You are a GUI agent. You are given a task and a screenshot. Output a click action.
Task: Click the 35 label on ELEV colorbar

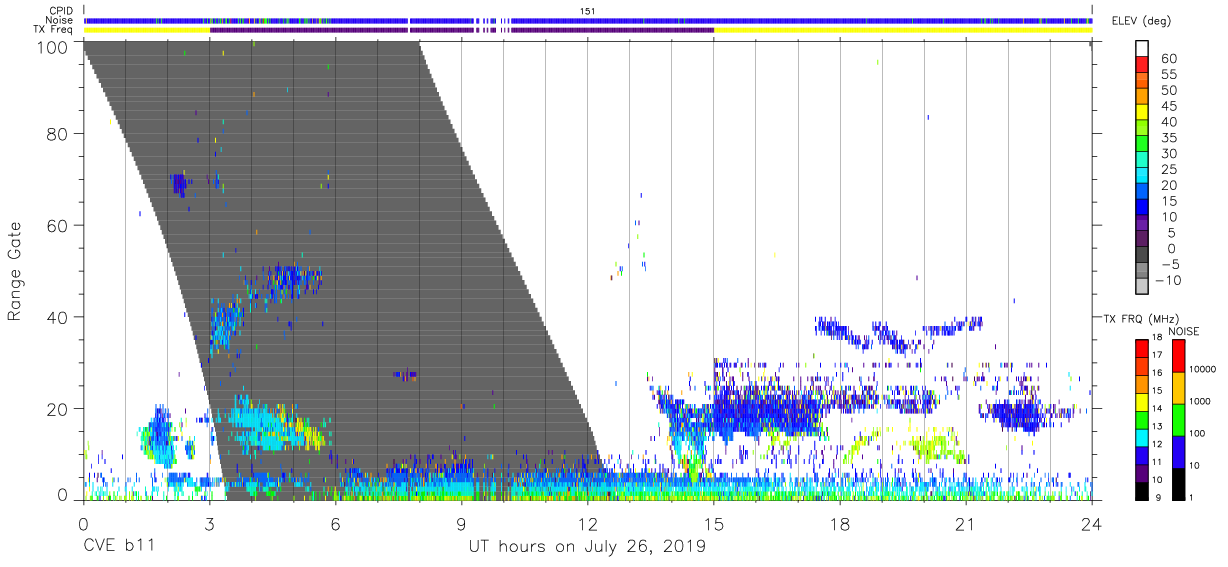tap(1168, 138)
